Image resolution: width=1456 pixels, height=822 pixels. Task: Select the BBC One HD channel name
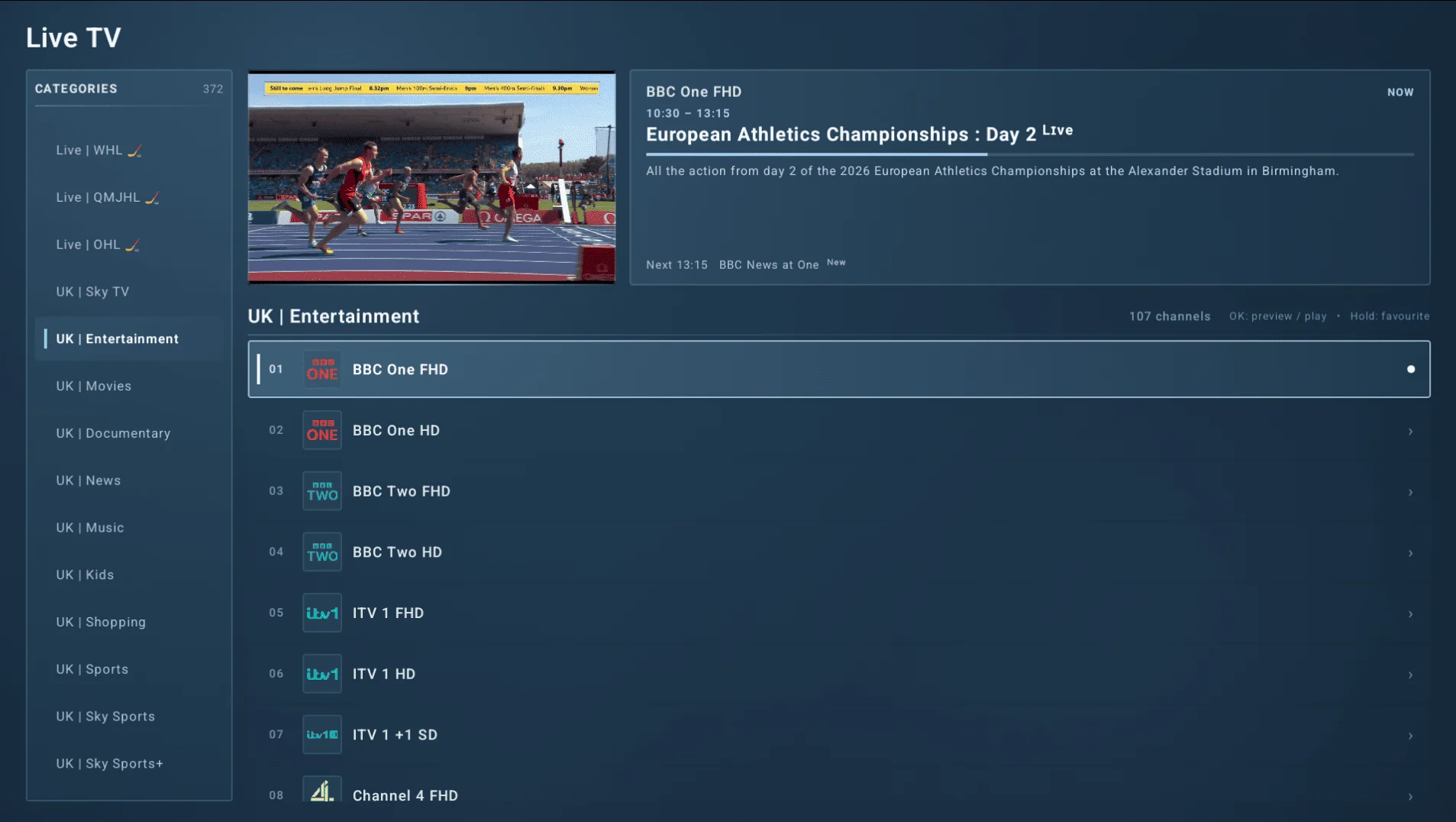[x=395, y=431]
